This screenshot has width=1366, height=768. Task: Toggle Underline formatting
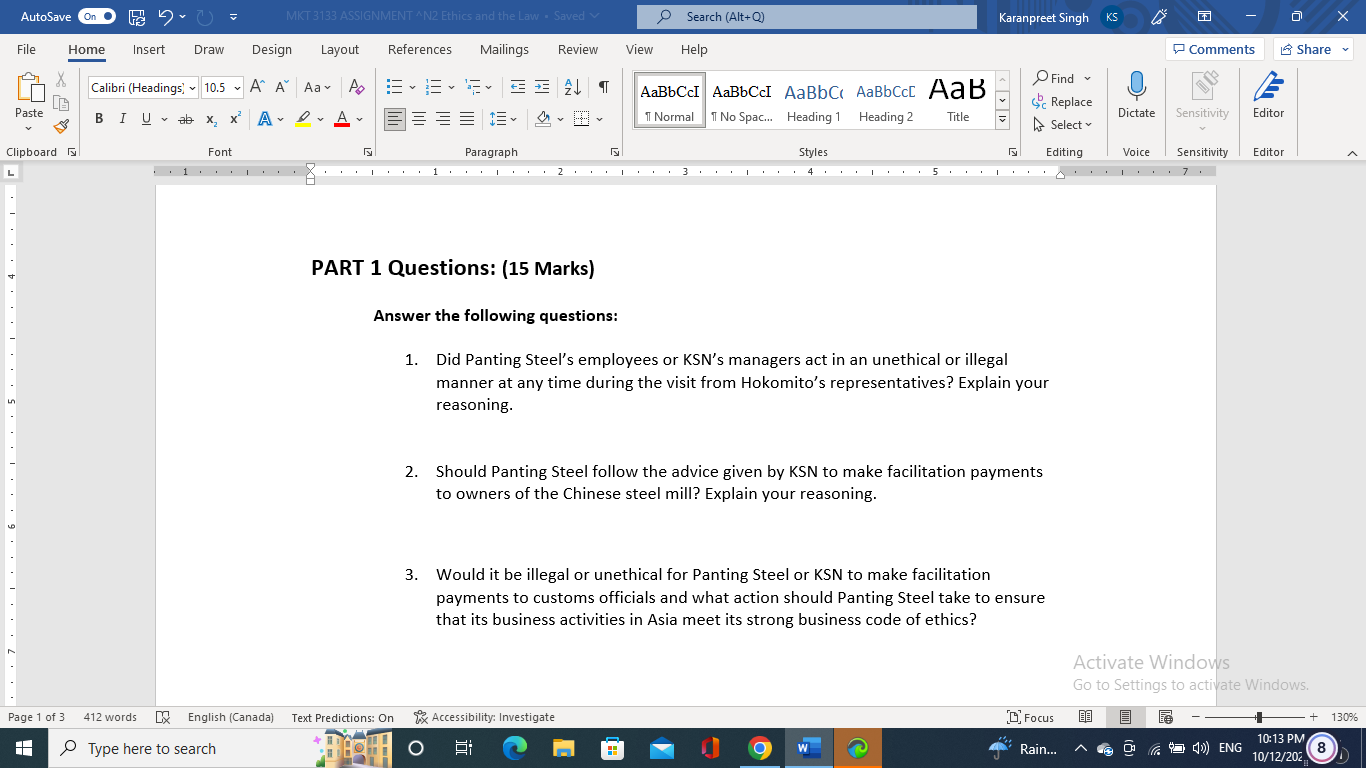click(146, 119)
